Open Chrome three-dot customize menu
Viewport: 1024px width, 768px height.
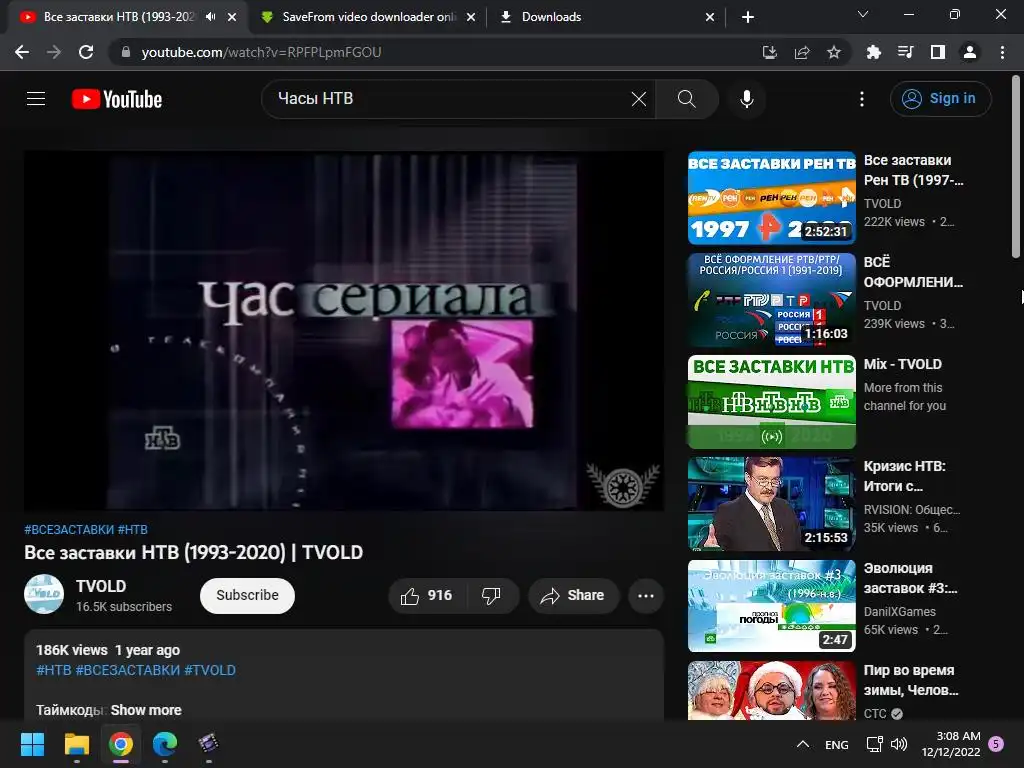[1002, 52]
